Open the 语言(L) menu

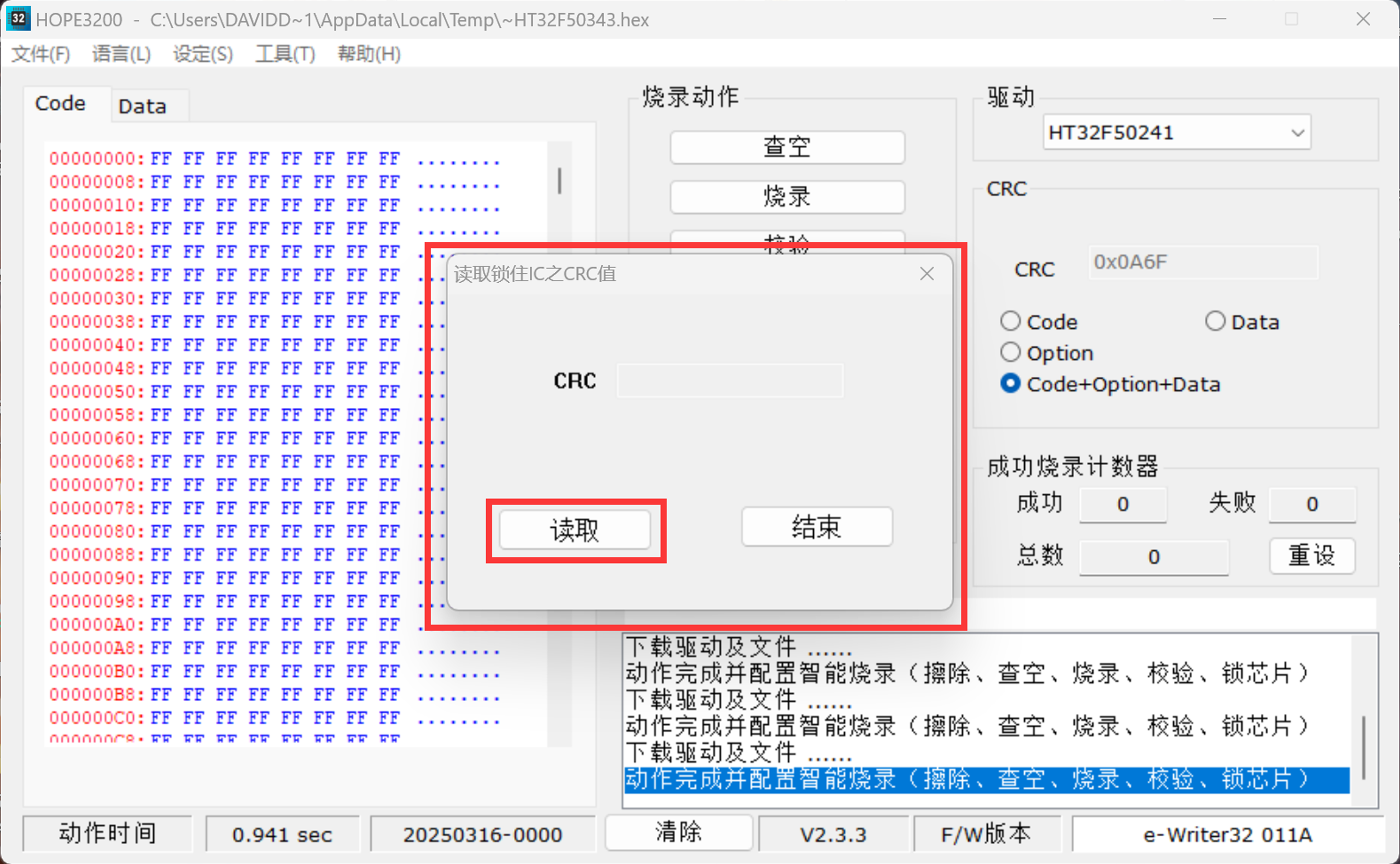click(121, 54)
